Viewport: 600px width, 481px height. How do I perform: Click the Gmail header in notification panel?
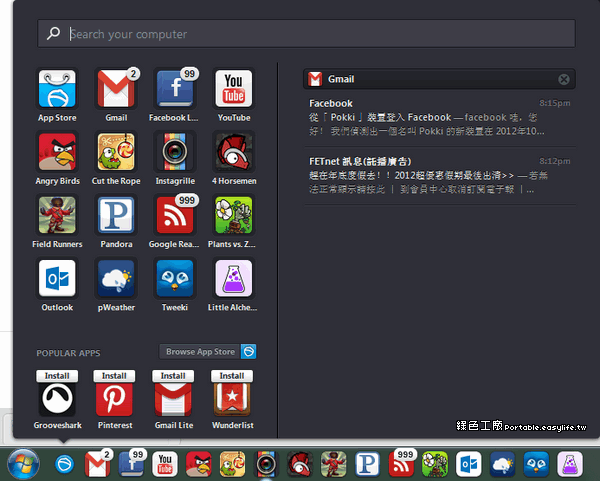coord(439,79)
